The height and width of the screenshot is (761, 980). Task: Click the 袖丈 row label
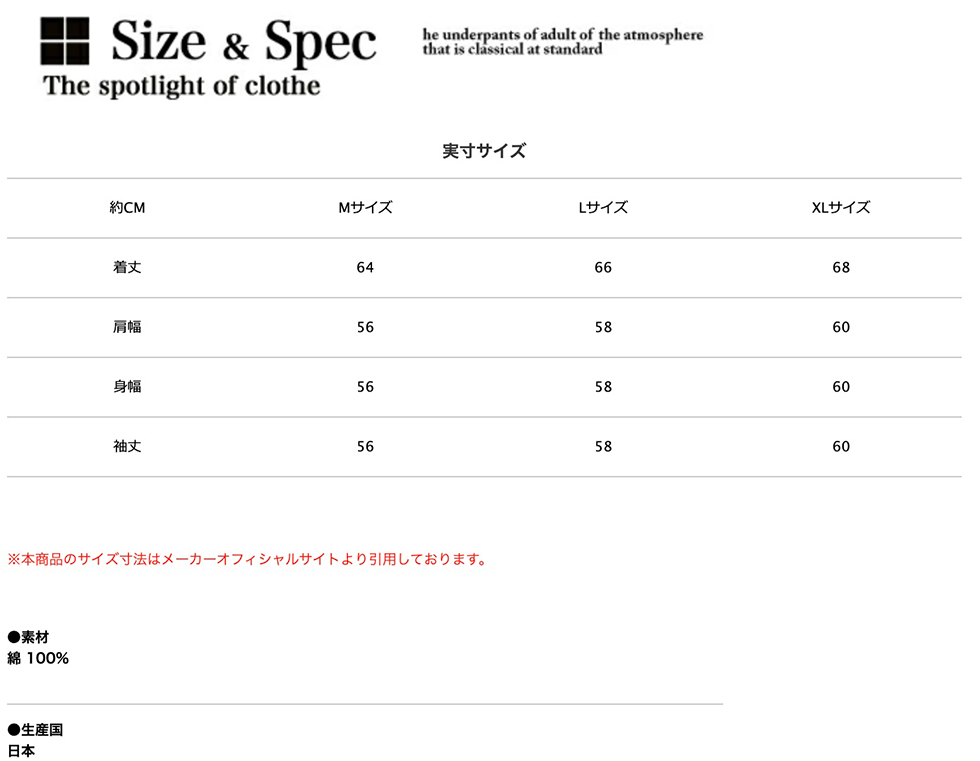(x=127, y=446)
